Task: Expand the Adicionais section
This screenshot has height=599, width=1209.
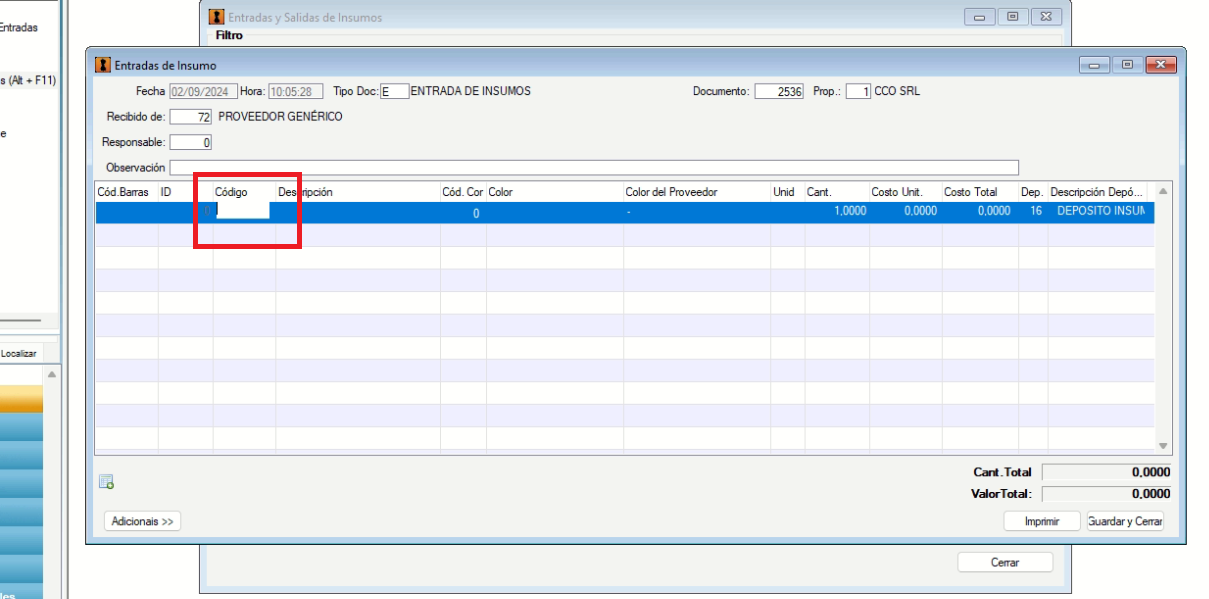Action: (x=142, y=521)
